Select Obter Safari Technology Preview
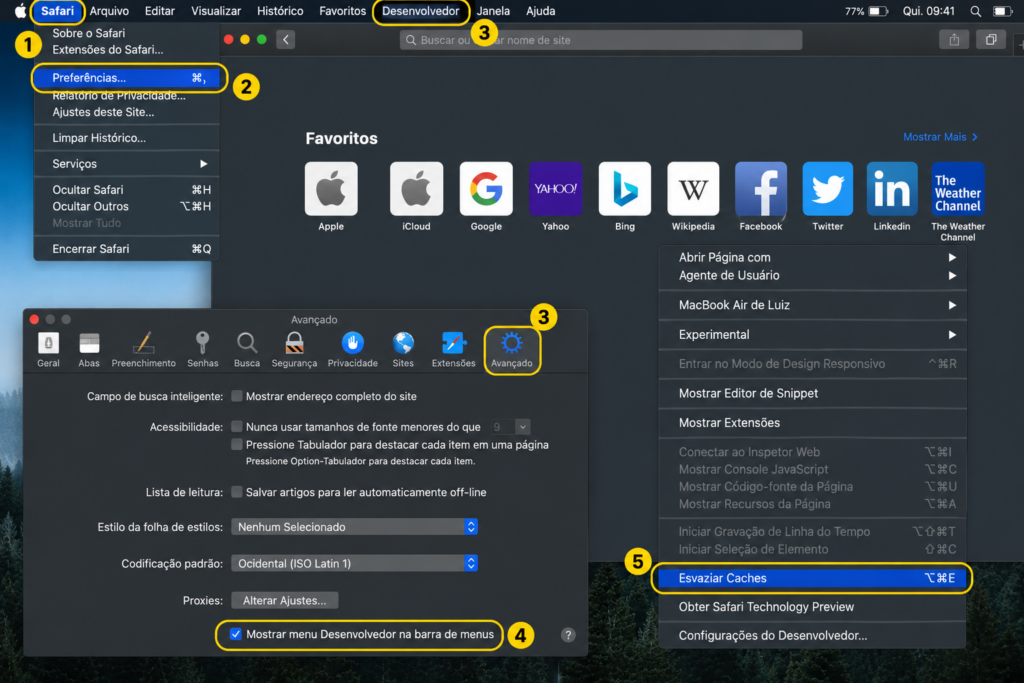Screen dimensions: 1024x683 [812, 607]
